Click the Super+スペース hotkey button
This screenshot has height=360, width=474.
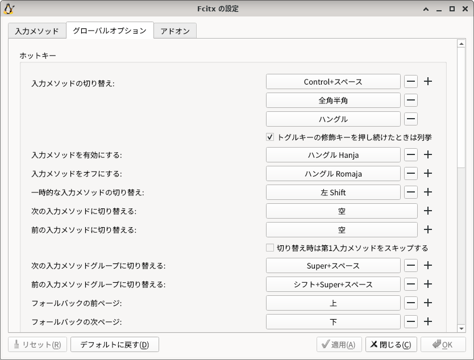(x=333, y=266)
